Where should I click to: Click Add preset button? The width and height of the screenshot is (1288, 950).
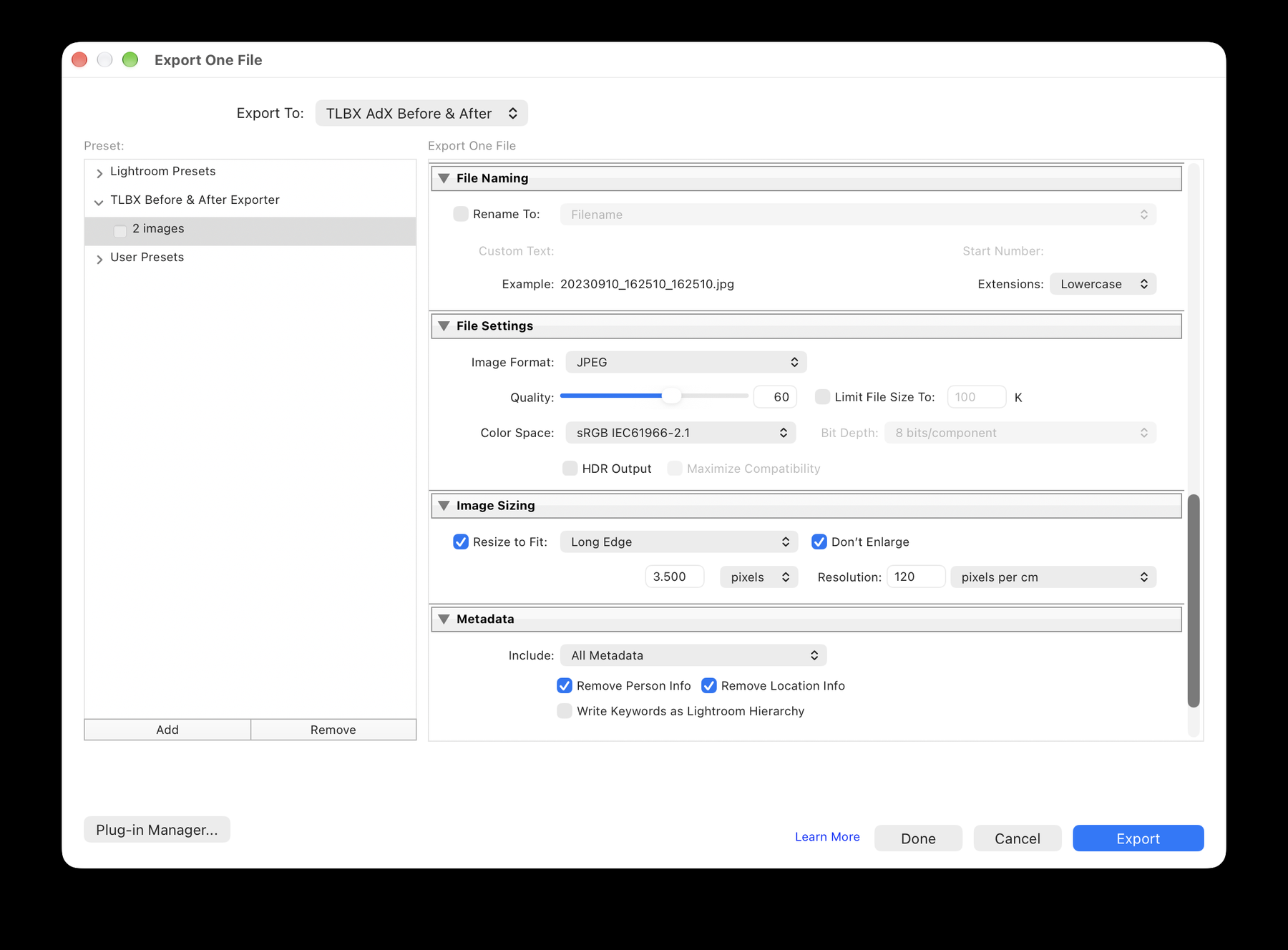(167, 730)
